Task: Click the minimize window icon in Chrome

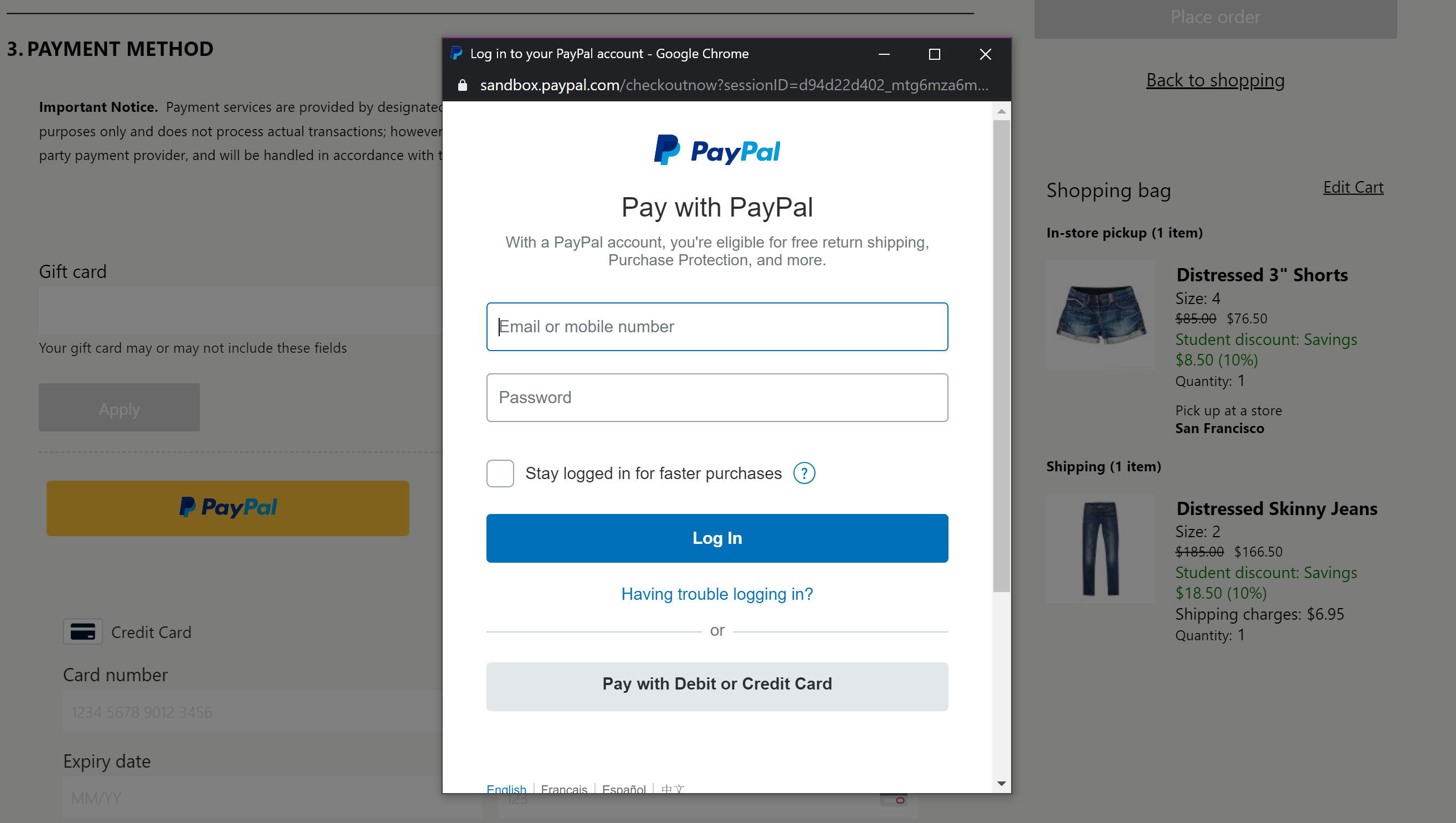Action: [x=884, y=54]
